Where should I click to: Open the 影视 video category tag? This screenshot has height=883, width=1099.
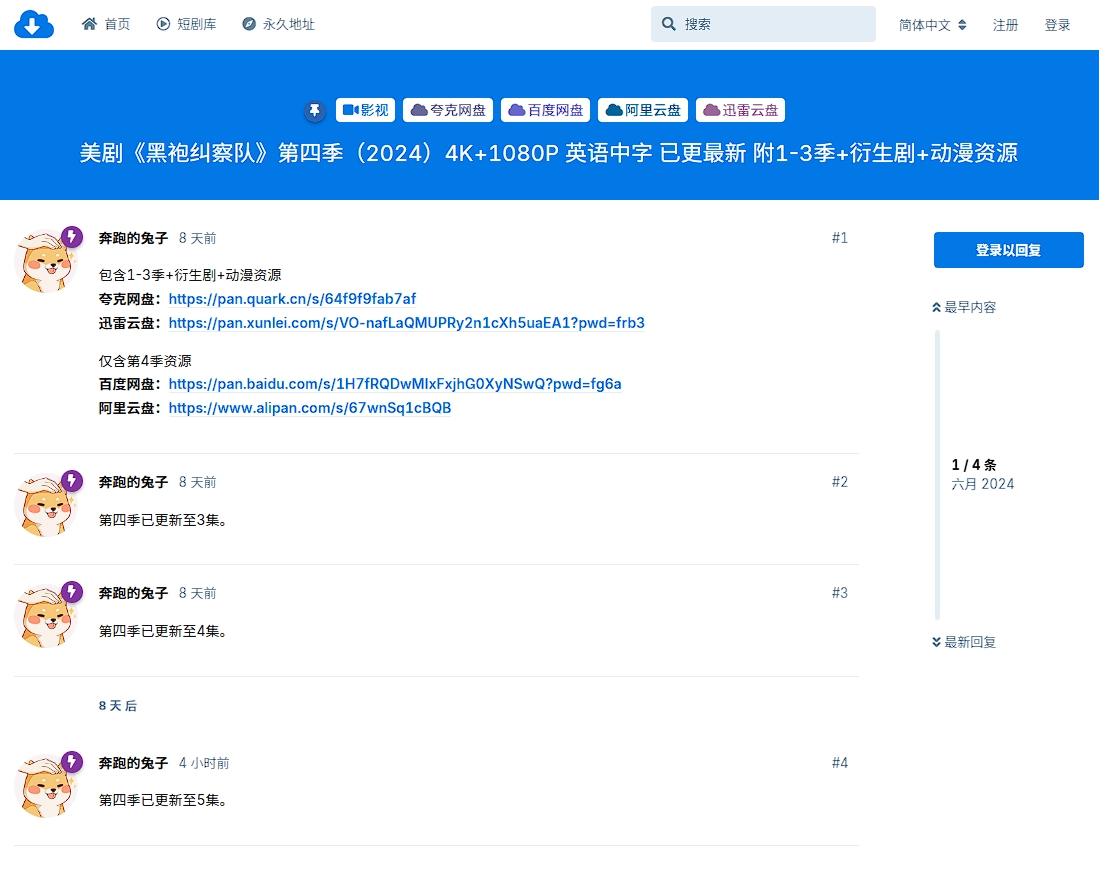(365, 110)
